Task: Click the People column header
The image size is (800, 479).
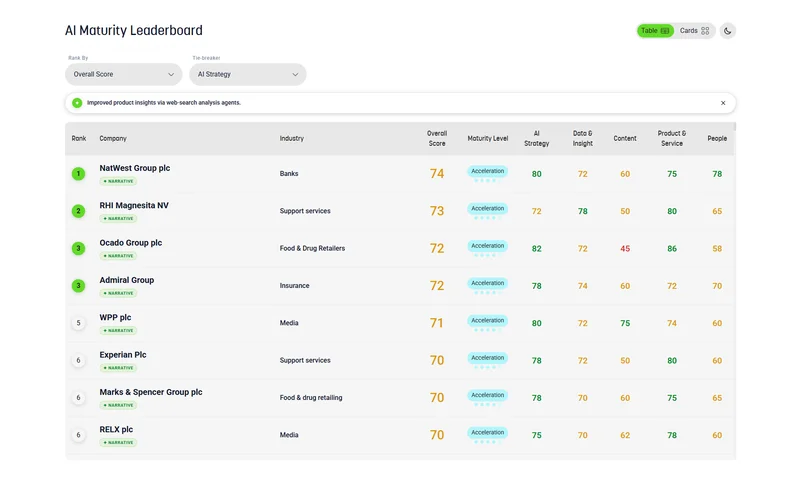Action: pos(717,138)
